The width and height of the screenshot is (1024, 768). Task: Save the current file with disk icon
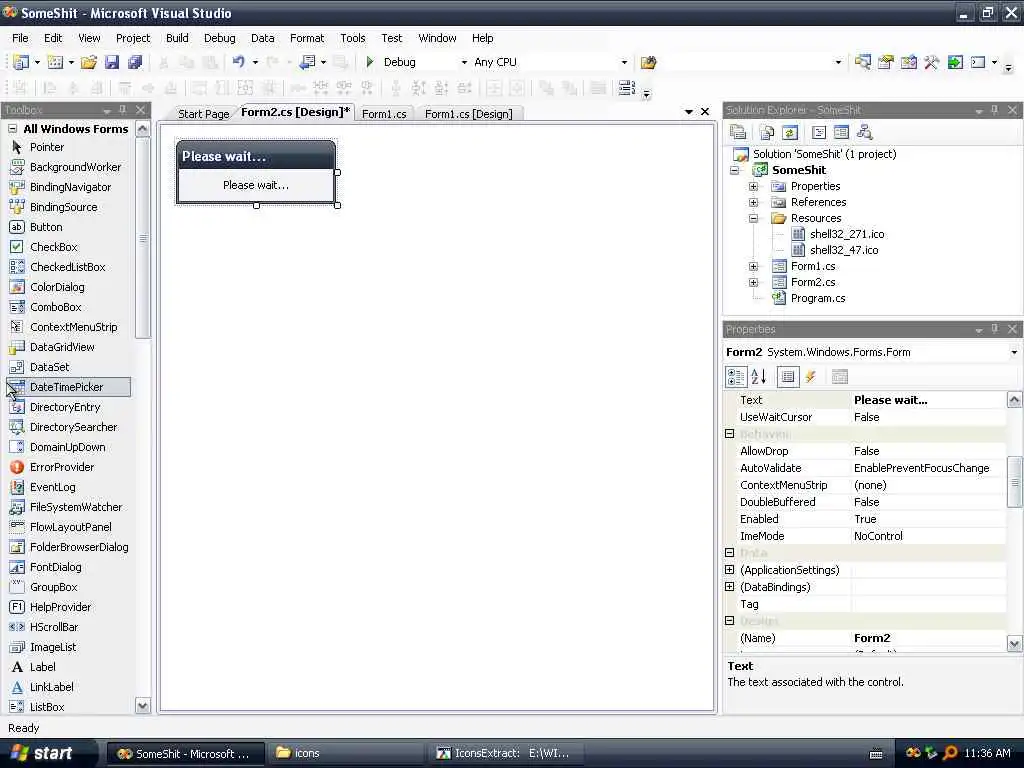coord(112,62)
